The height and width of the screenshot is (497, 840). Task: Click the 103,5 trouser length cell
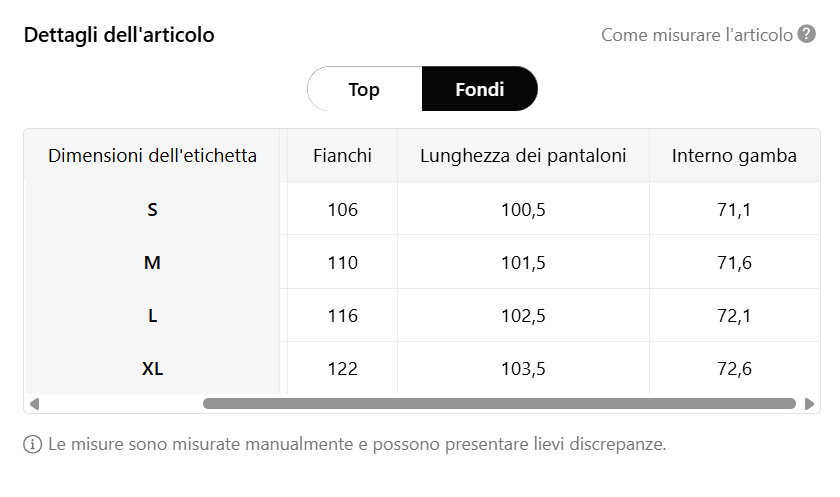(x=523, y=369)
